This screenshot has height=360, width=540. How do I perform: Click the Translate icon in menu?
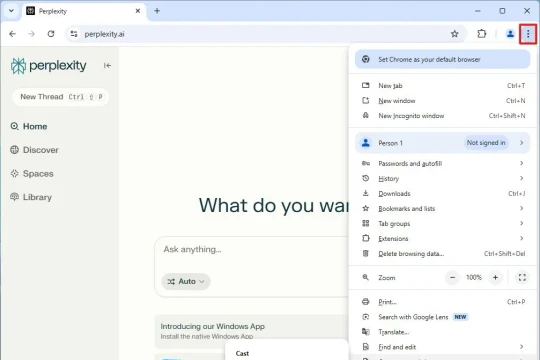click(366, 332)
